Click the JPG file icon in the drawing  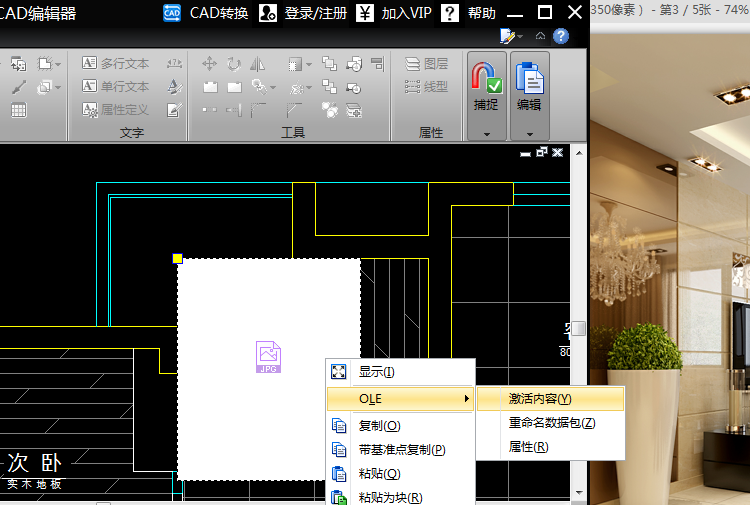pos(268,357)
